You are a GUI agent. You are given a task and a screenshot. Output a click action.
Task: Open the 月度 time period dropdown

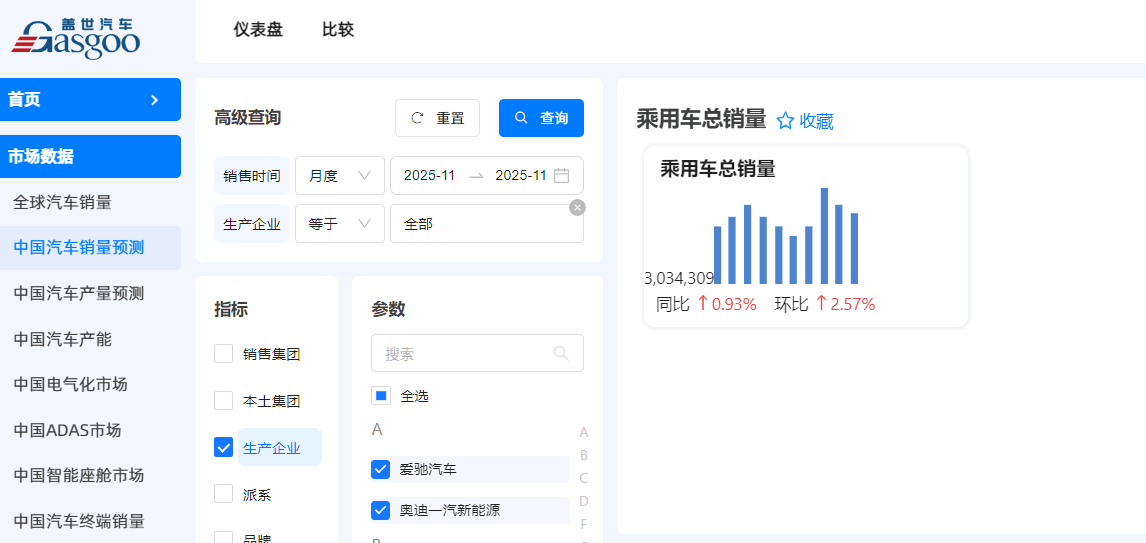pyautogui.click(x=339, y=175)
